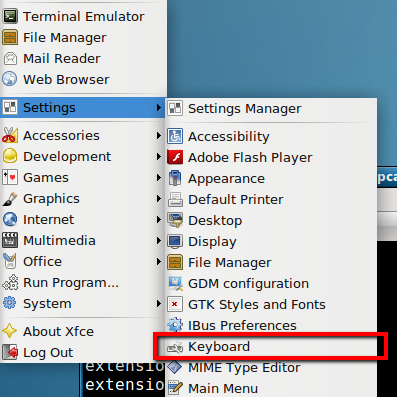Click the File Manager icon in Settings submenu
The image size is (397, 397).
point(175,262)
